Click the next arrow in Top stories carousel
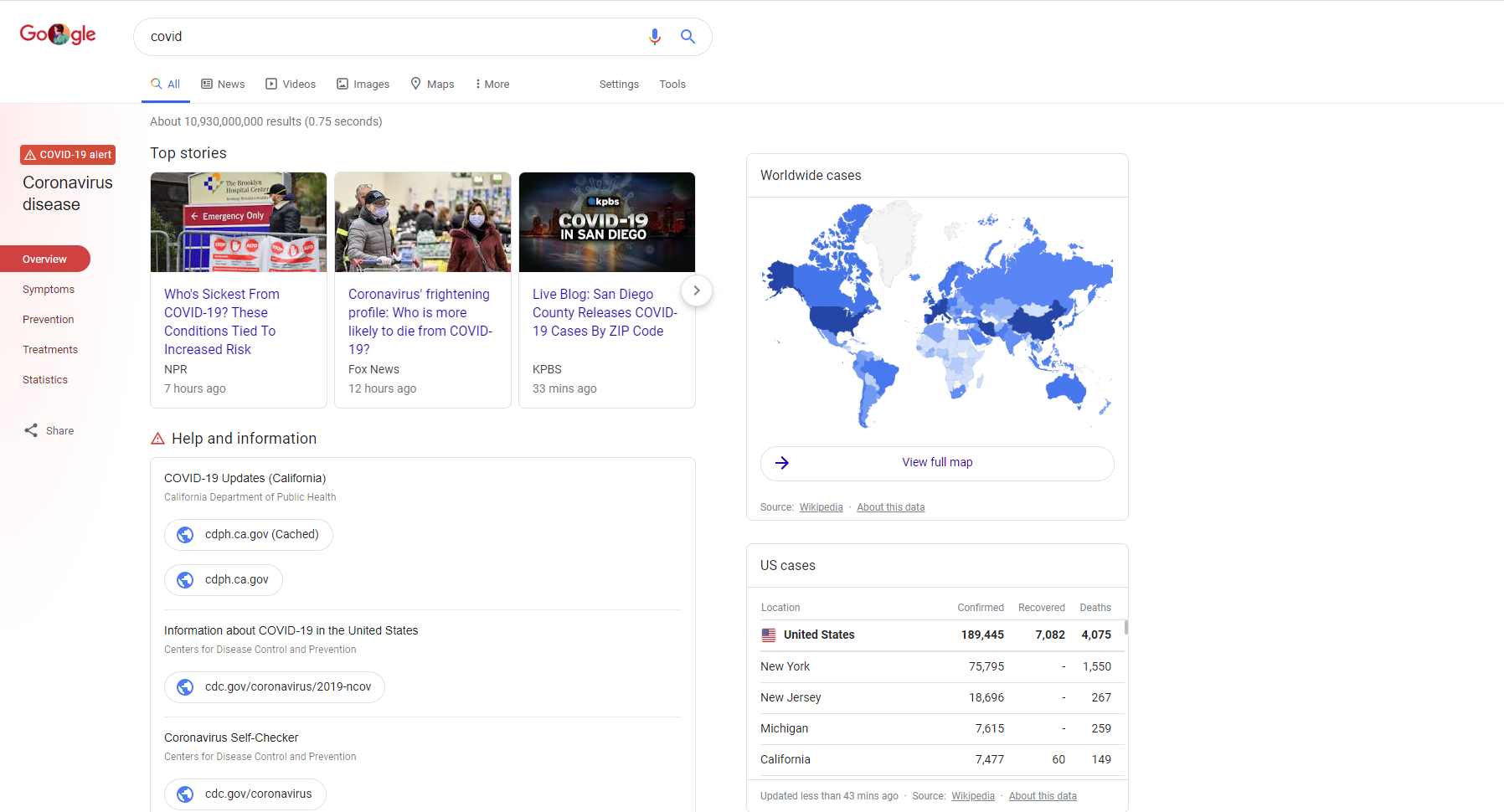This screenshot has height=812, width=1504. coord(697,290)
